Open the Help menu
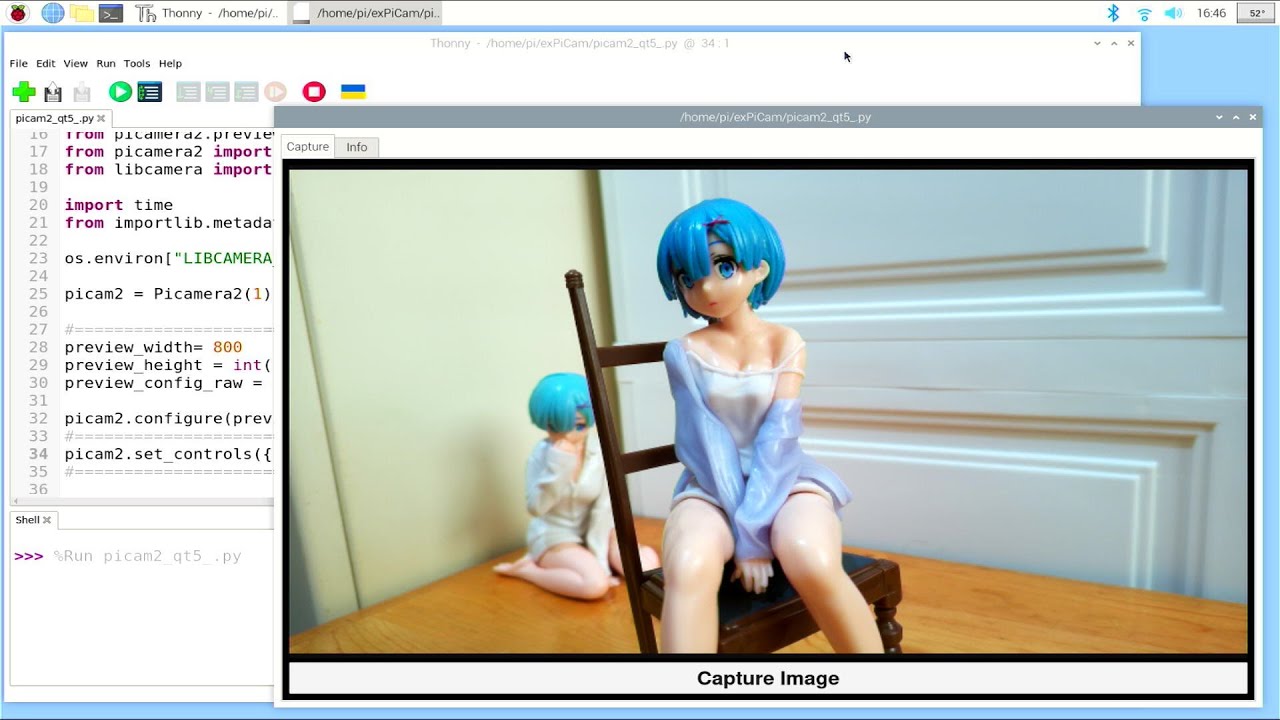The image size is (1280, 720). click(170, 63)
